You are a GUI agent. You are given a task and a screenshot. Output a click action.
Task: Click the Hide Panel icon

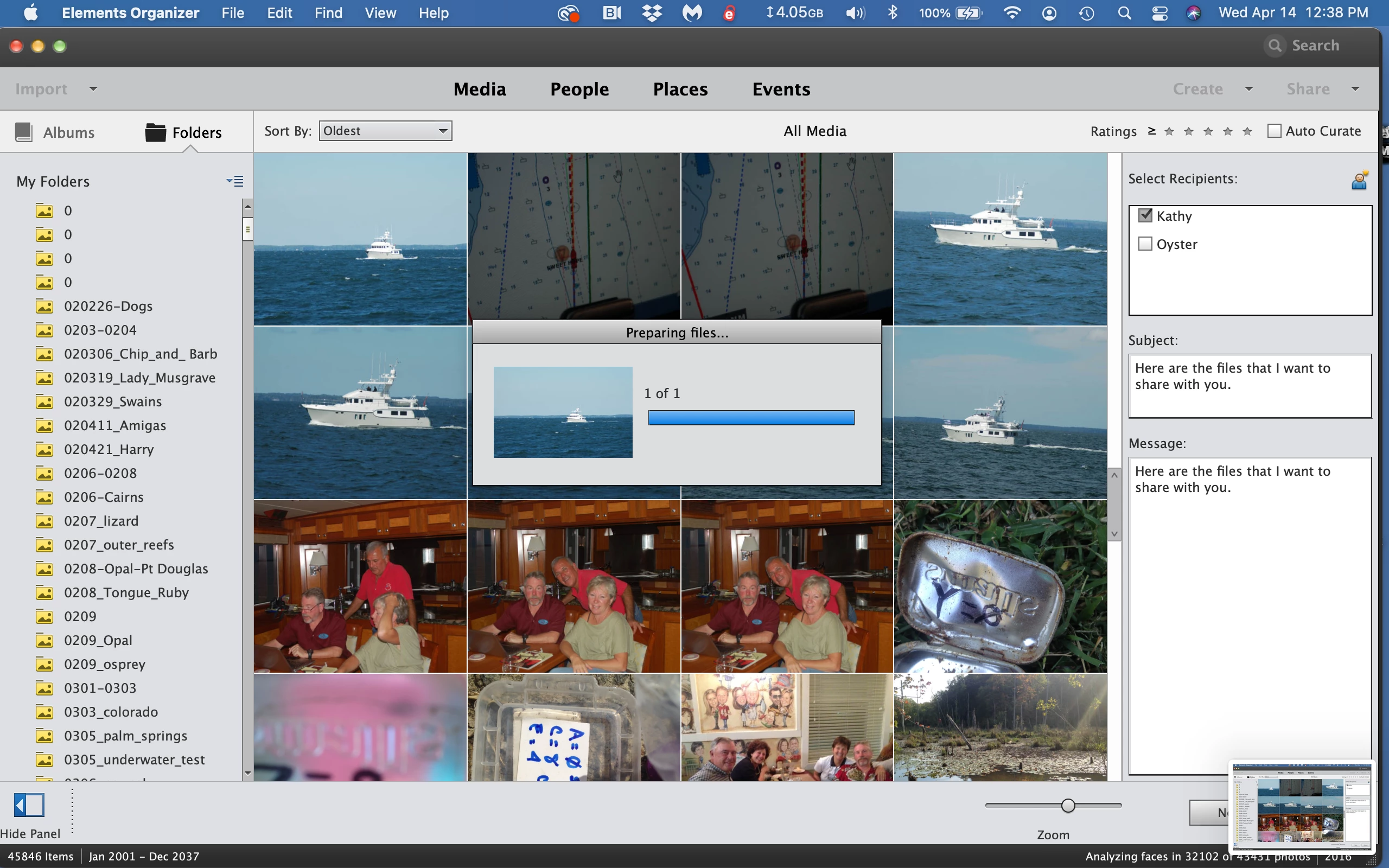[x=29, y=805]
